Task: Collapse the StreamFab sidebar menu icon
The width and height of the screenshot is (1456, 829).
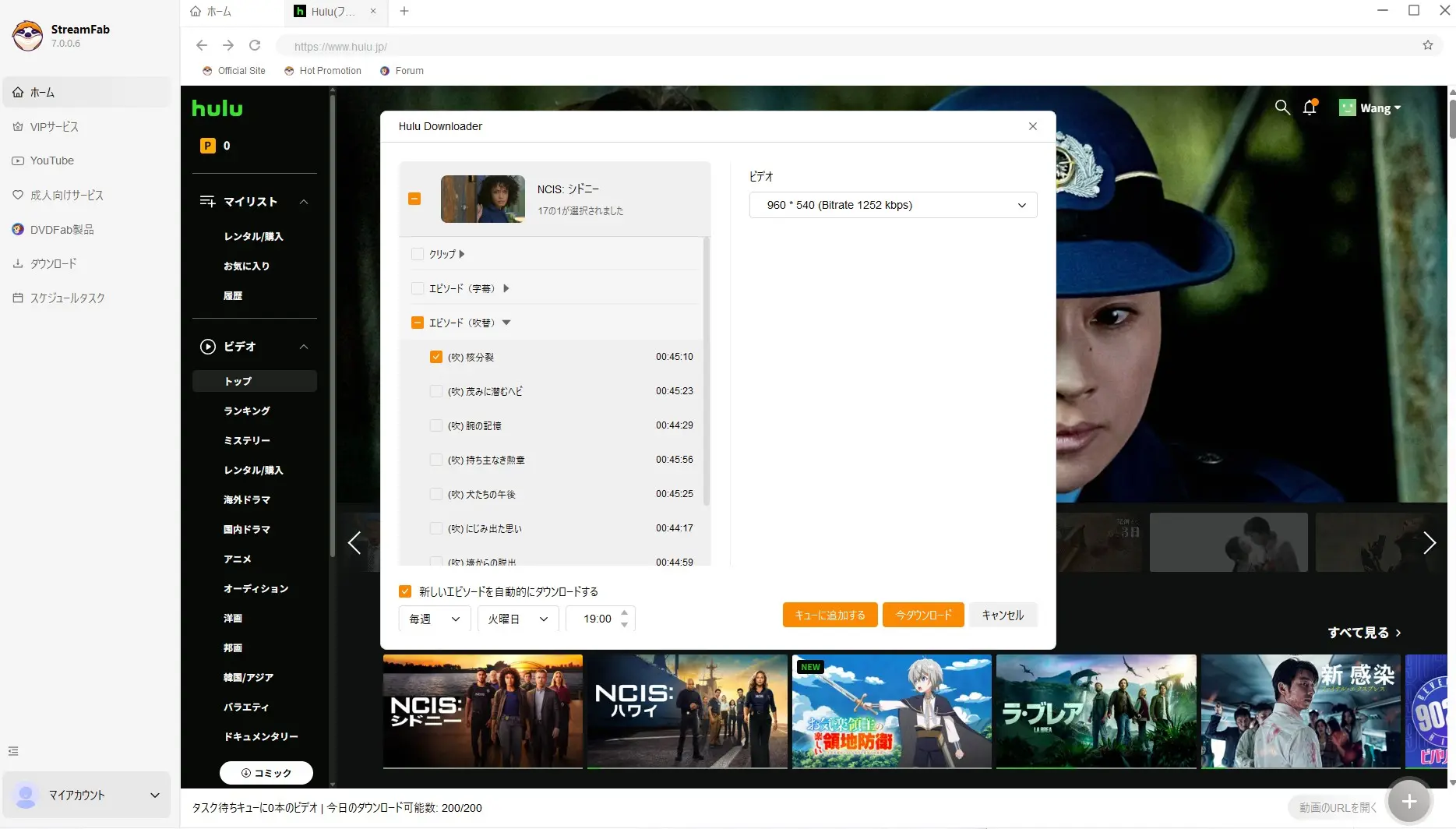Action: pyautogui.click(x=13, y=751)
